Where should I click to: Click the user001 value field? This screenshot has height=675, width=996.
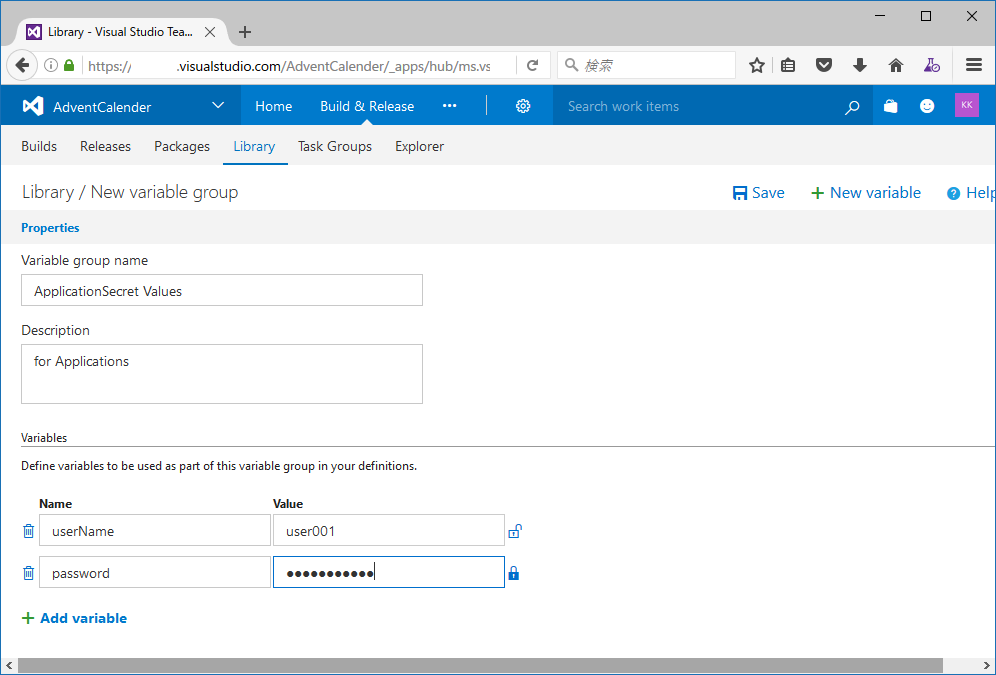tap(389, 530)
